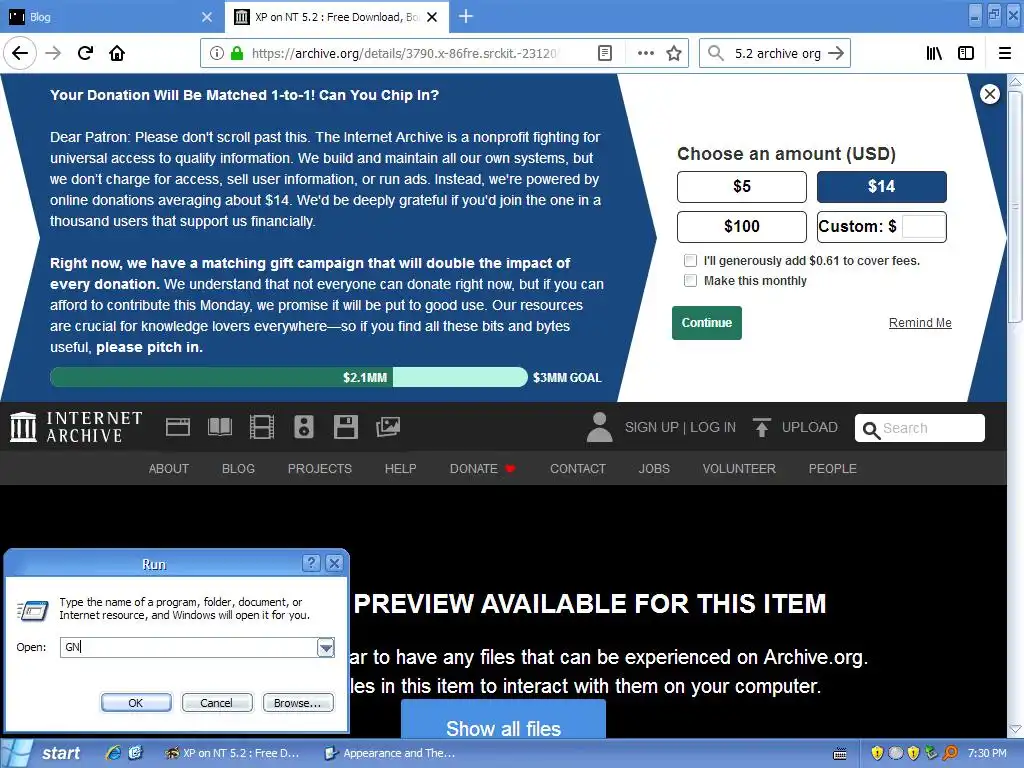This screenshot has width=1024, height=768.
Task: Open JOBS in archive nav
Action: (654, 469)
